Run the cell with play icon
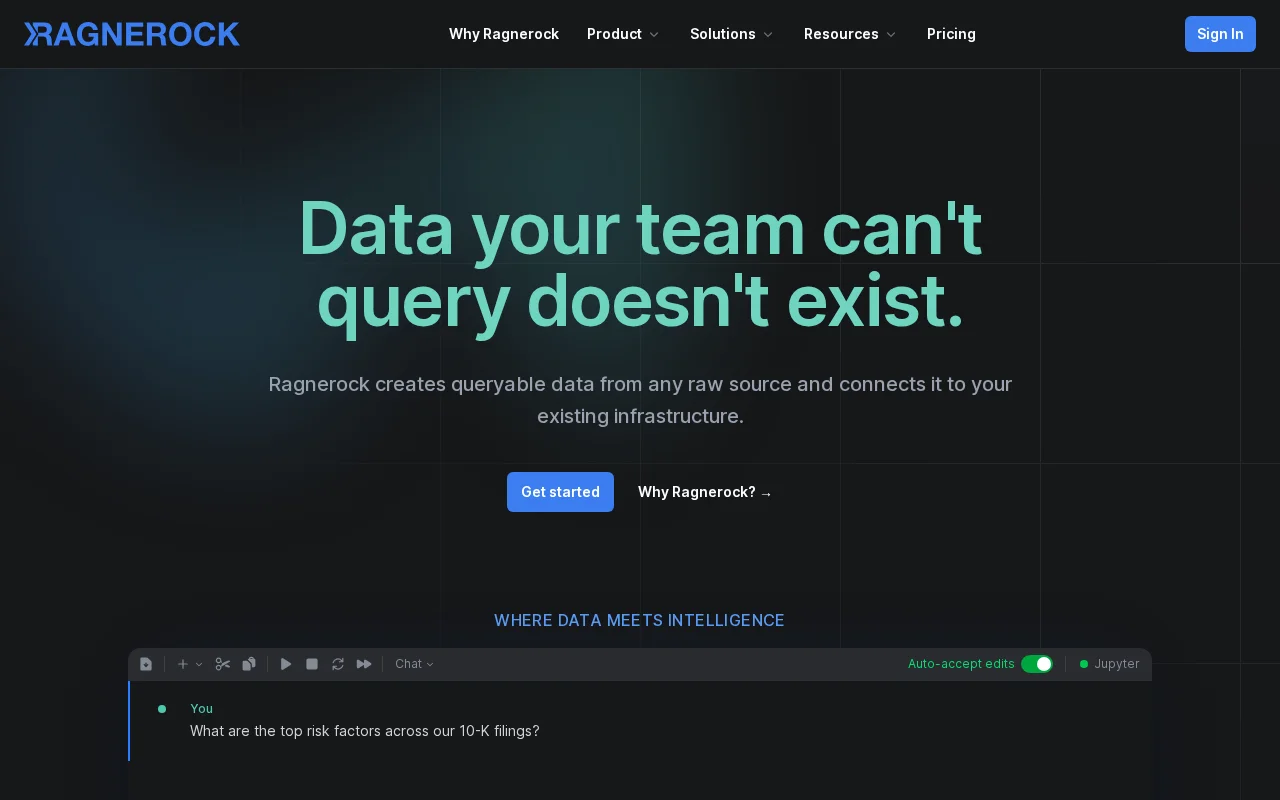The width and height of the screenshot is (1280, 800). tap(286, 664)
